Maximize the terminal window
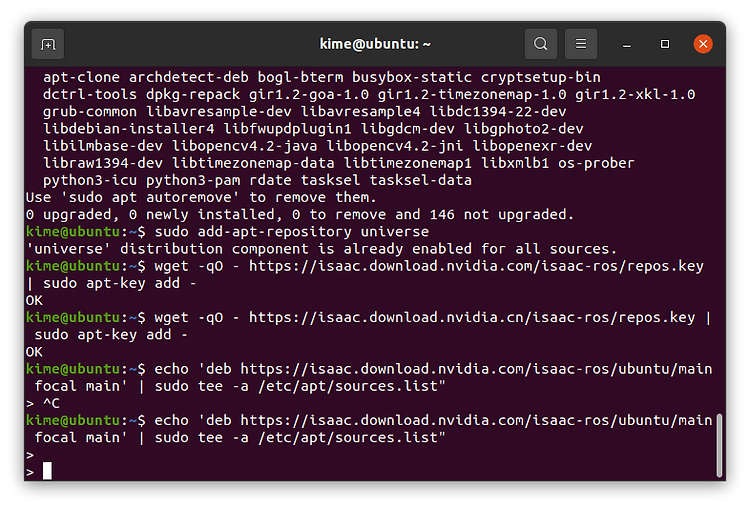Screen dimensions: 750x508 click(x=665, y=44)
